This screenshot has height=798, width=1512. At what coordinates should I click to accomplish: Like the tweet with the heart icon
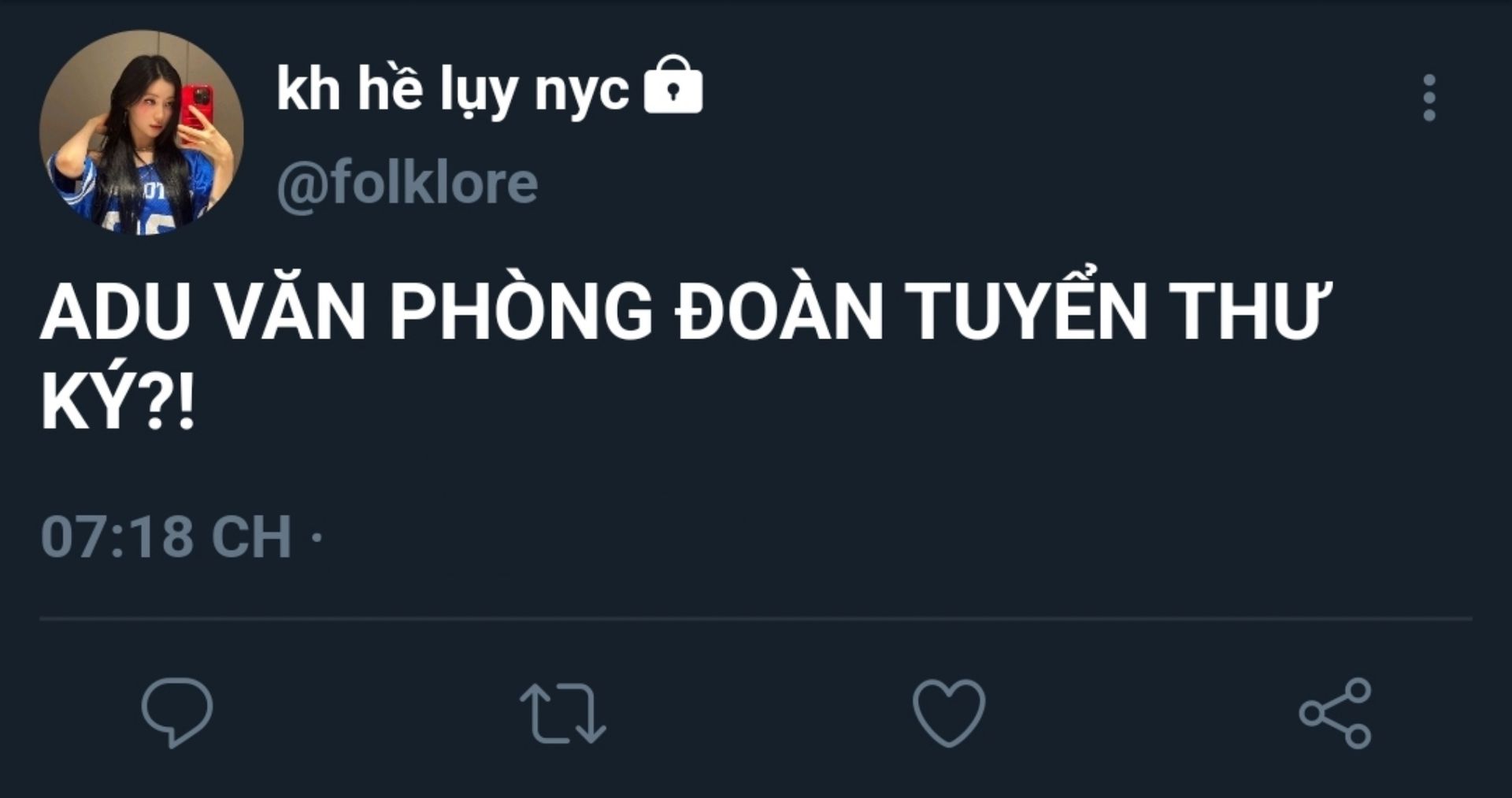click(x=949, y=713)
